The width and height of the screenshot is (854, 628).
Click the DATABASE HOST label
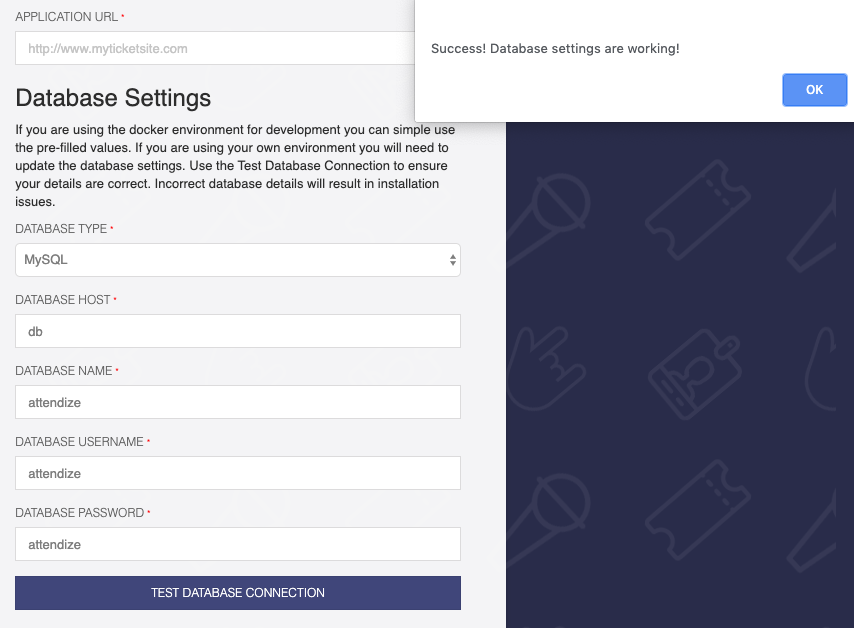63,300
